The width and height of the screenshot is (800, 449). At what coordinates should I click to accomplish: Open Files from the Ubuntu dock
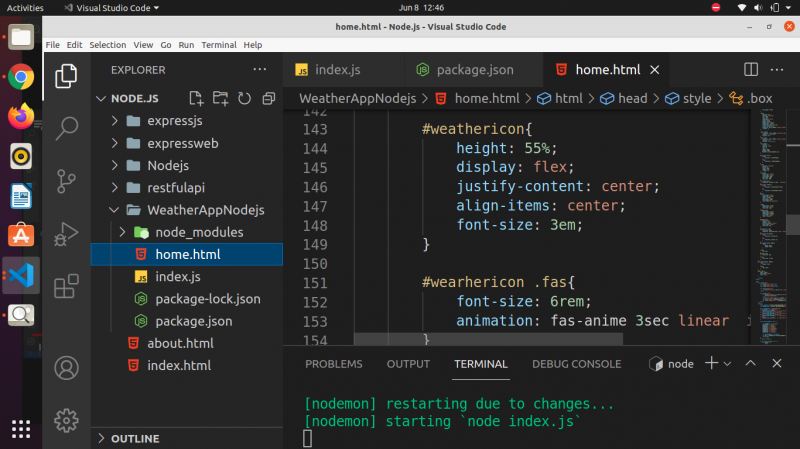point(21,37)
